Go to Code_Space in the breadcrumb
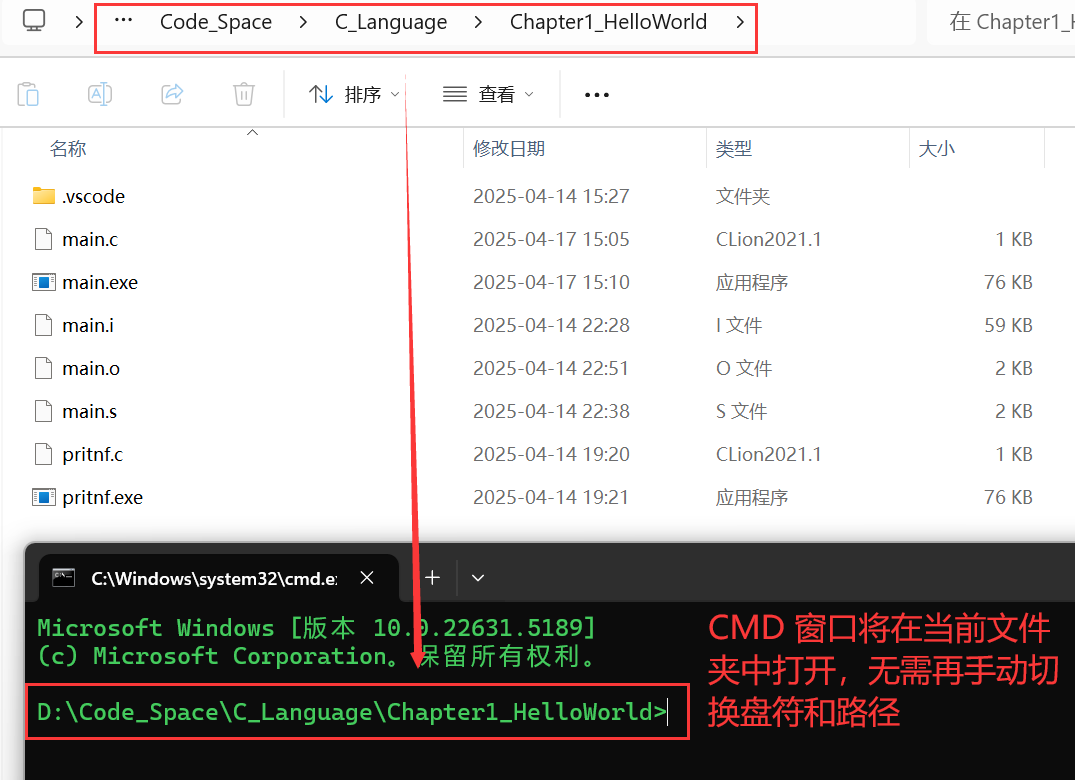 click(x=216, y=22)
